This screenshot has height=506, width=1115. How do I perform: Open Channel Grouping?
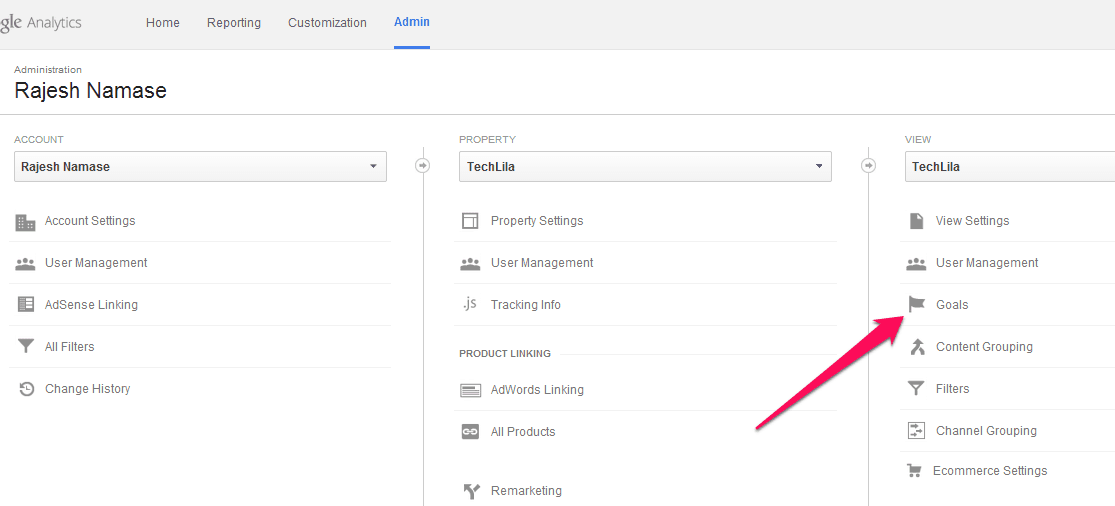(x=986, y=431)
